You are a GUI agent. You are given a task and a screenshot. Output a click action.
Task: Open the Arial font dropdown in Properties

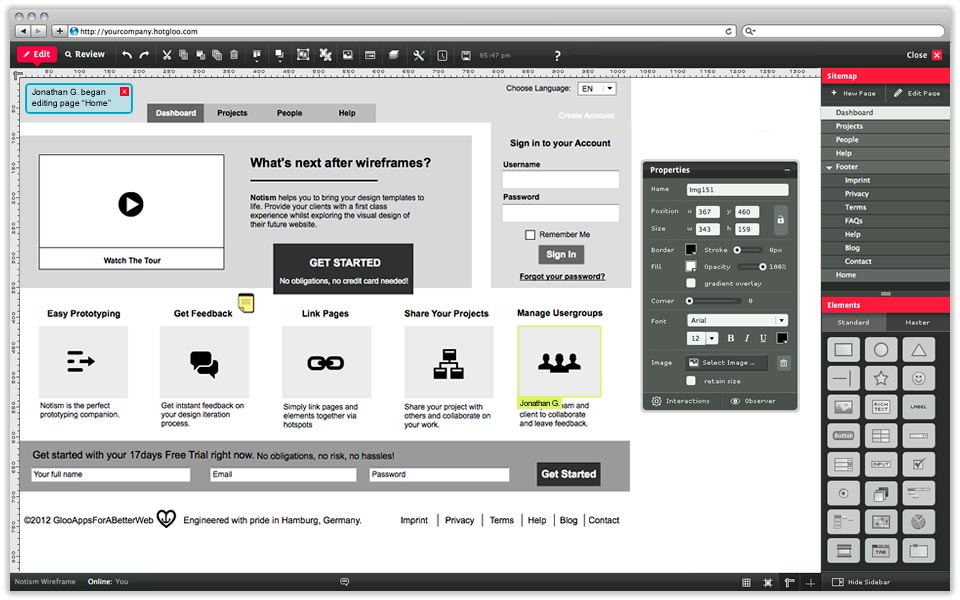[x=738, y=320]
